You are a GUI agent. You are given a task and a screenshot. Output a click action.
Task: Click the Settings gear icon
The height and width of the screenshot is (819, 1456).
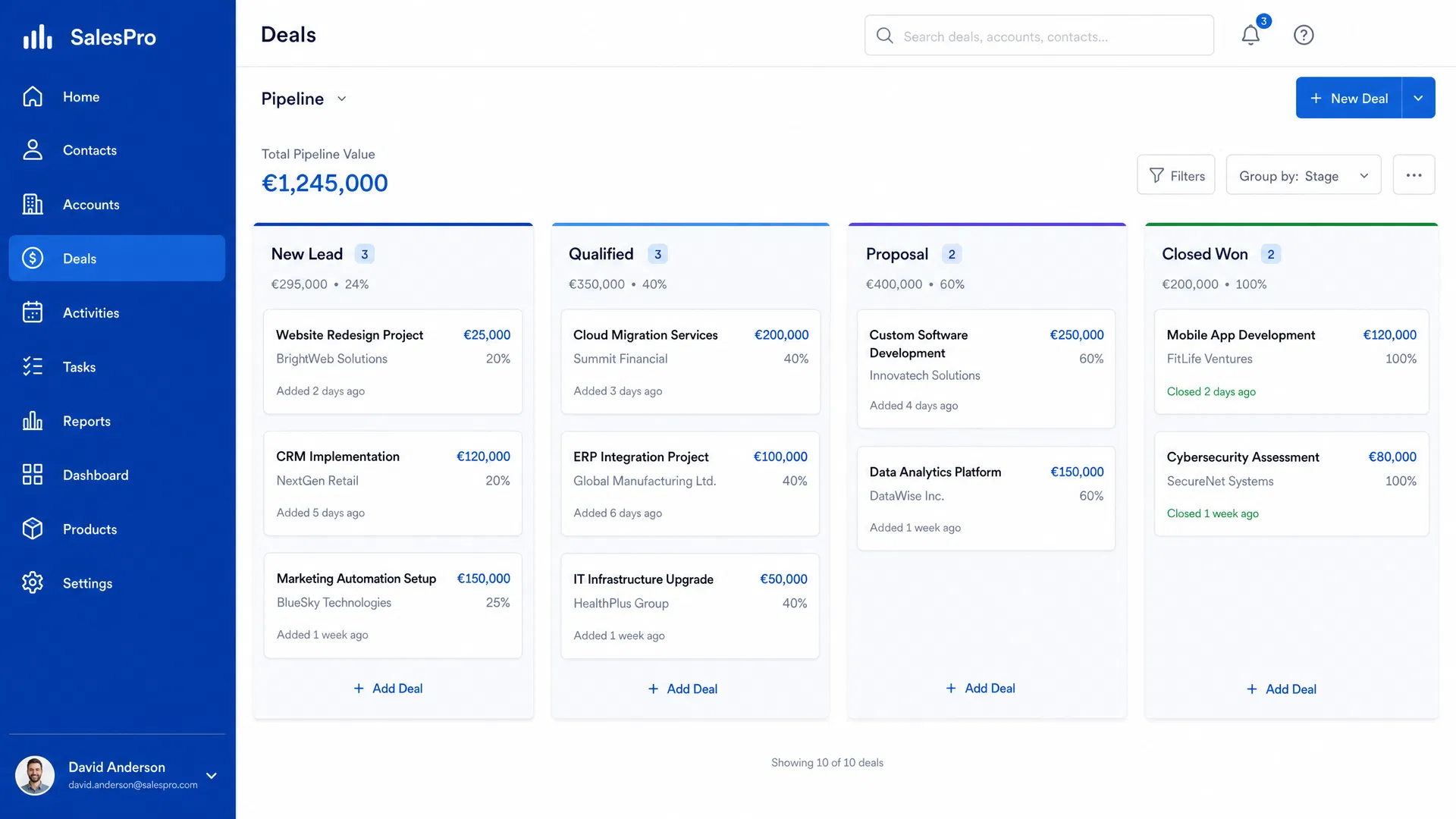33,583
